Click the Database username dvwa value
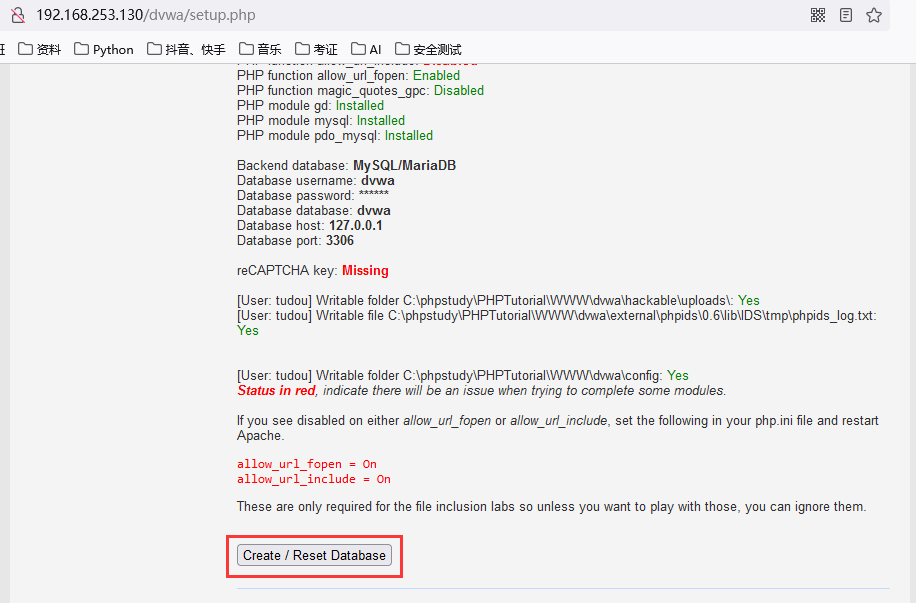 click(377, 181)
